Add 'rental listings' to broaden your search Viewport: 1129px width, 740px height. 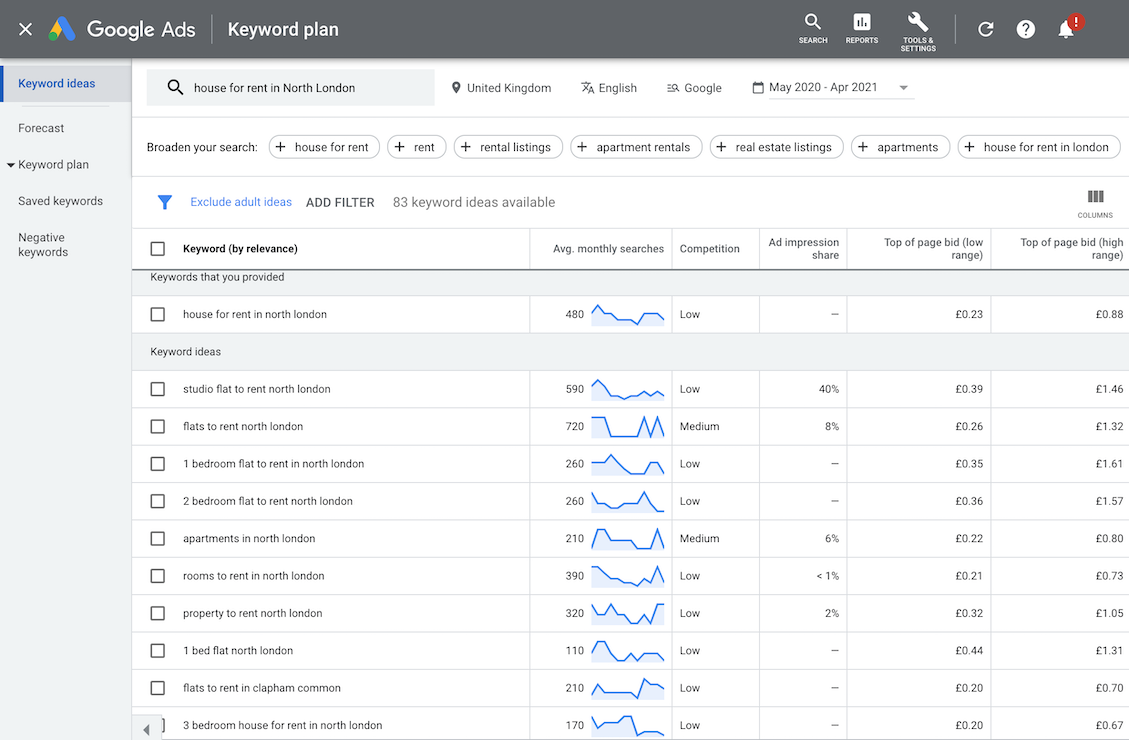click(x=508, y=146)
